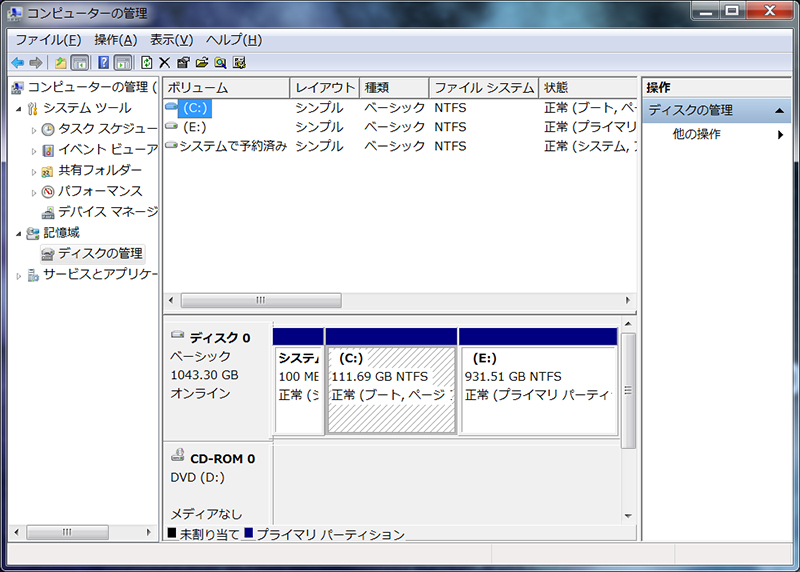Image resolution: width=800 pixels, height=572 pixels.
Task: Click the Delete (X) toolbar icon
Action: (x=165, y=62)
